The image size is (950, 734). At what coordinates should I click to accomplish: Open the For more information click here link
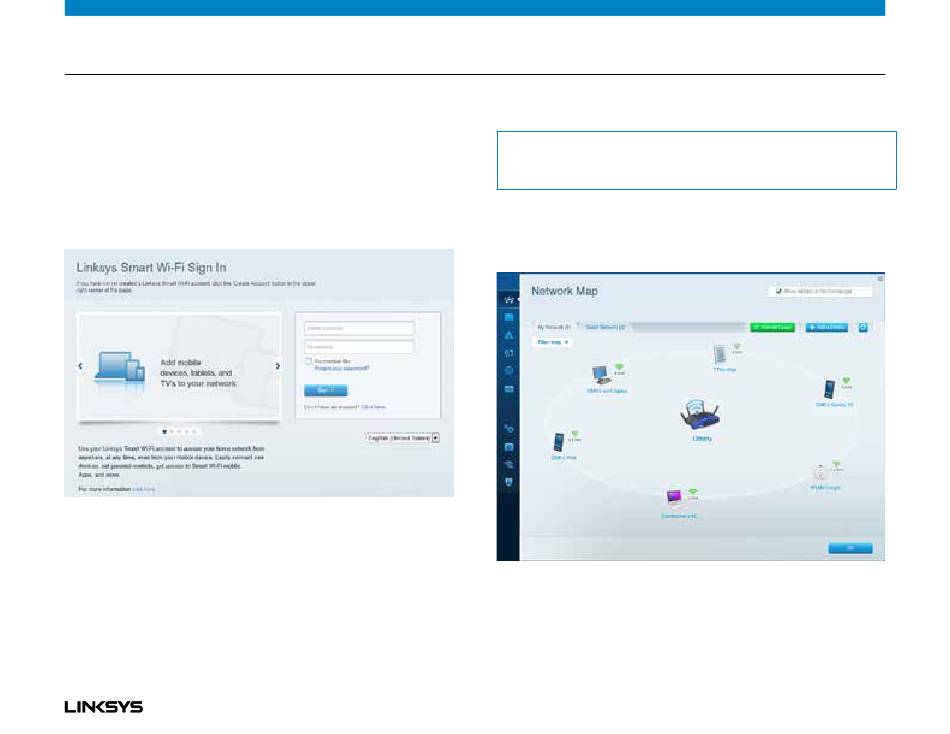click(144, 489)
